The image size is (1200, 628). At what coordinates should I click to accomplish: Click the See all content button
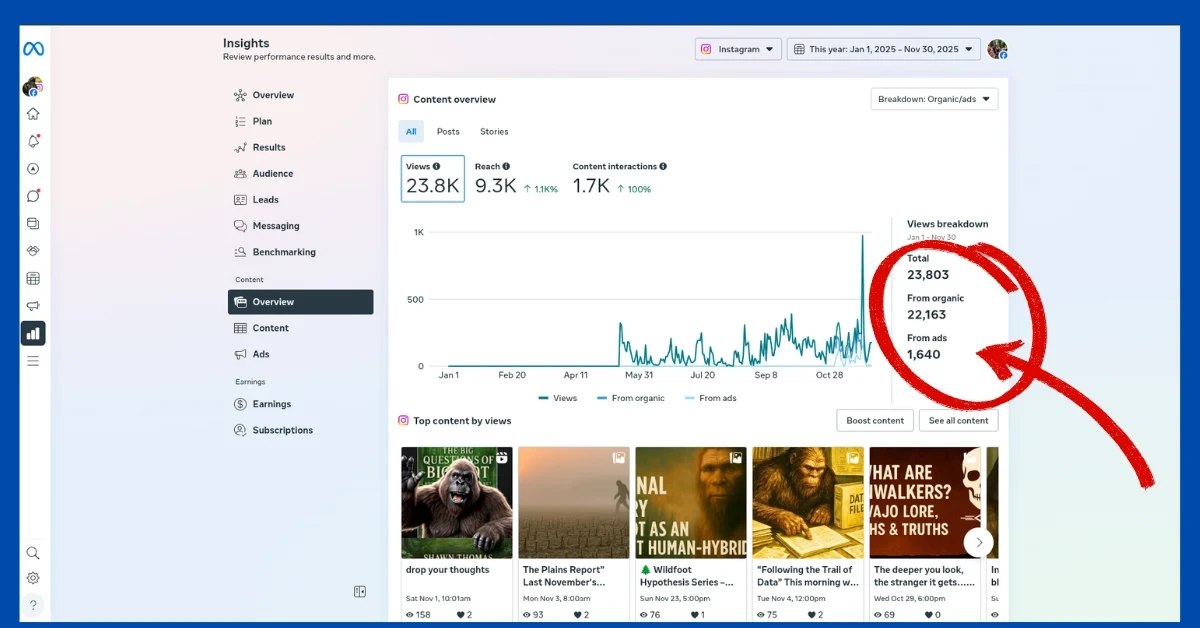[958, 421]
